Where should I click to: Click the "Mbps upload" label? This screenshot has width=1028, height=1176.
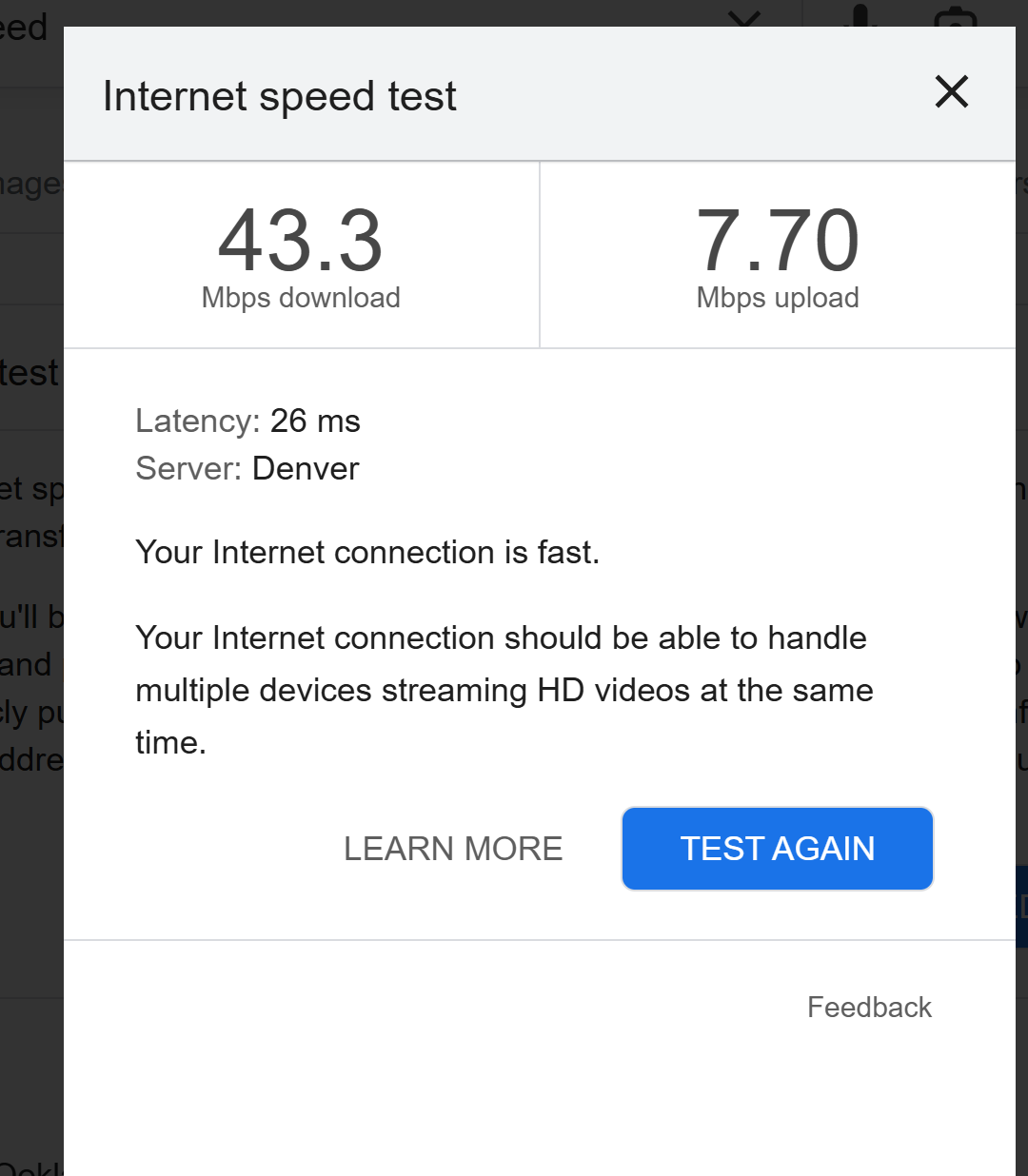(x=778, y=298)
